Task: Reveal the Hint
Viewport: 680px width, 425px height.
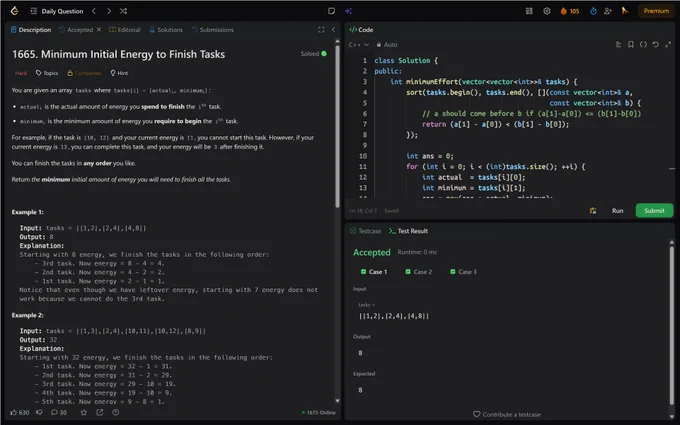Action: (x=119, y=73)
